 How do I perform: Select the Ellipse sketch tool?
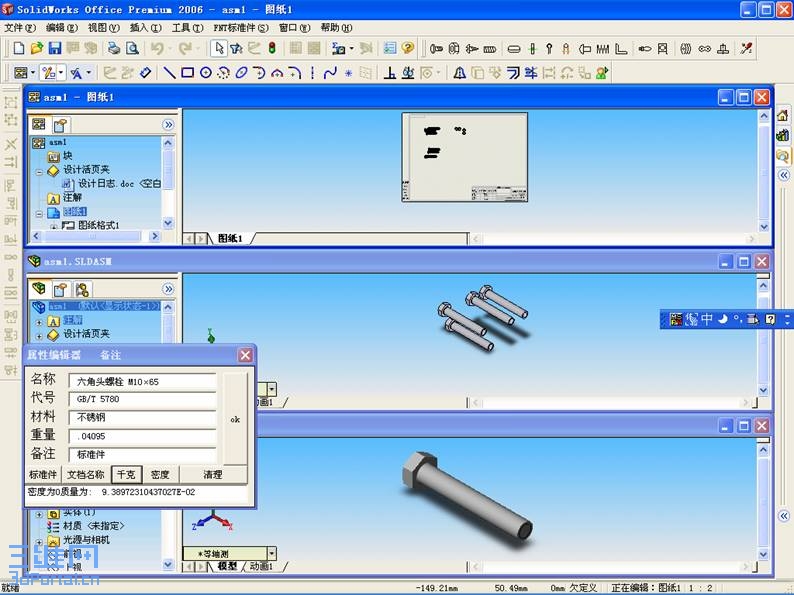[242, 73]
